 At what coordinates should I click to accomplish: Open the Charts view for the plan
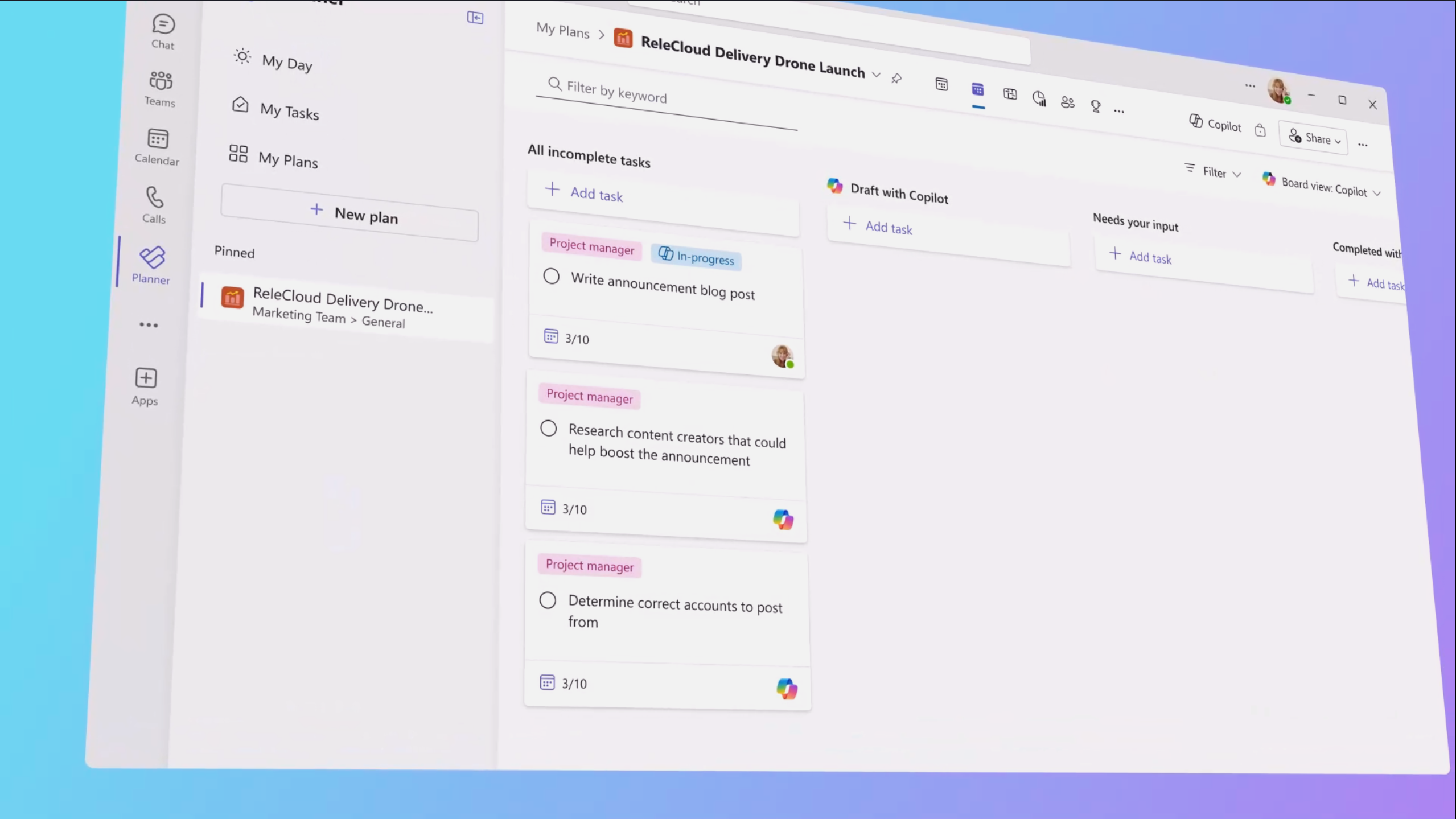1039,98
